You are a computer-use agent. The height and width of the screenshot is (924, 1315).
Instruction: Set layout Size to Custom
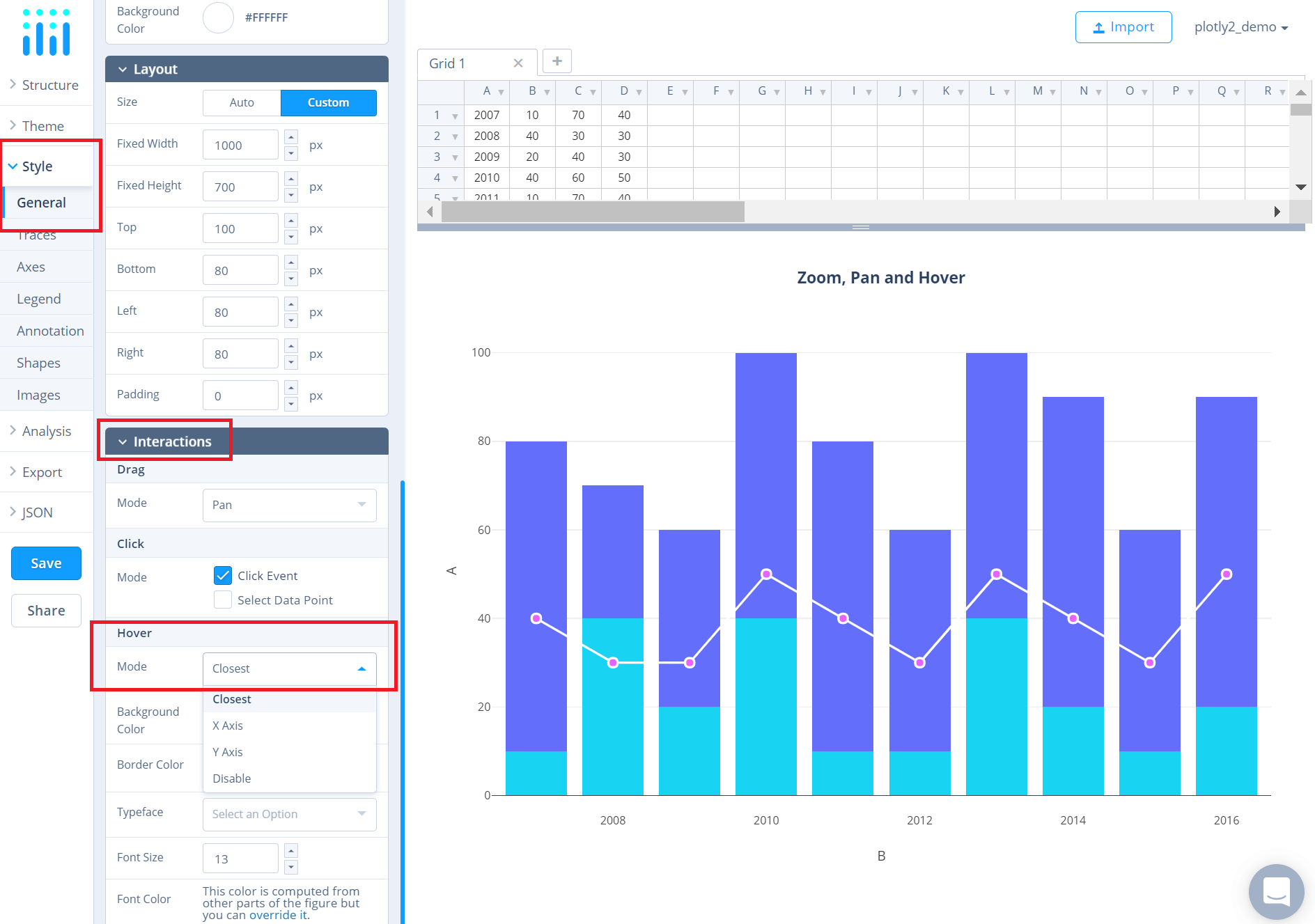(x=329, y=102)
